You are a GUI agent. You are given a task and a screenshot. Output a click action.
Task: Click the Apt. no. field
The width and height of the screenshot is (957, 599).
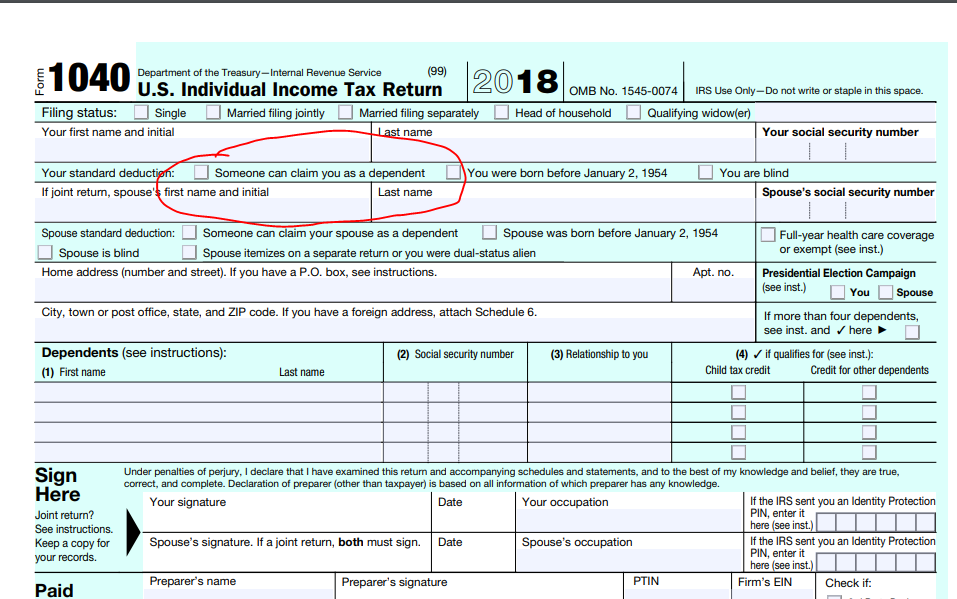[x=713, y=290]
